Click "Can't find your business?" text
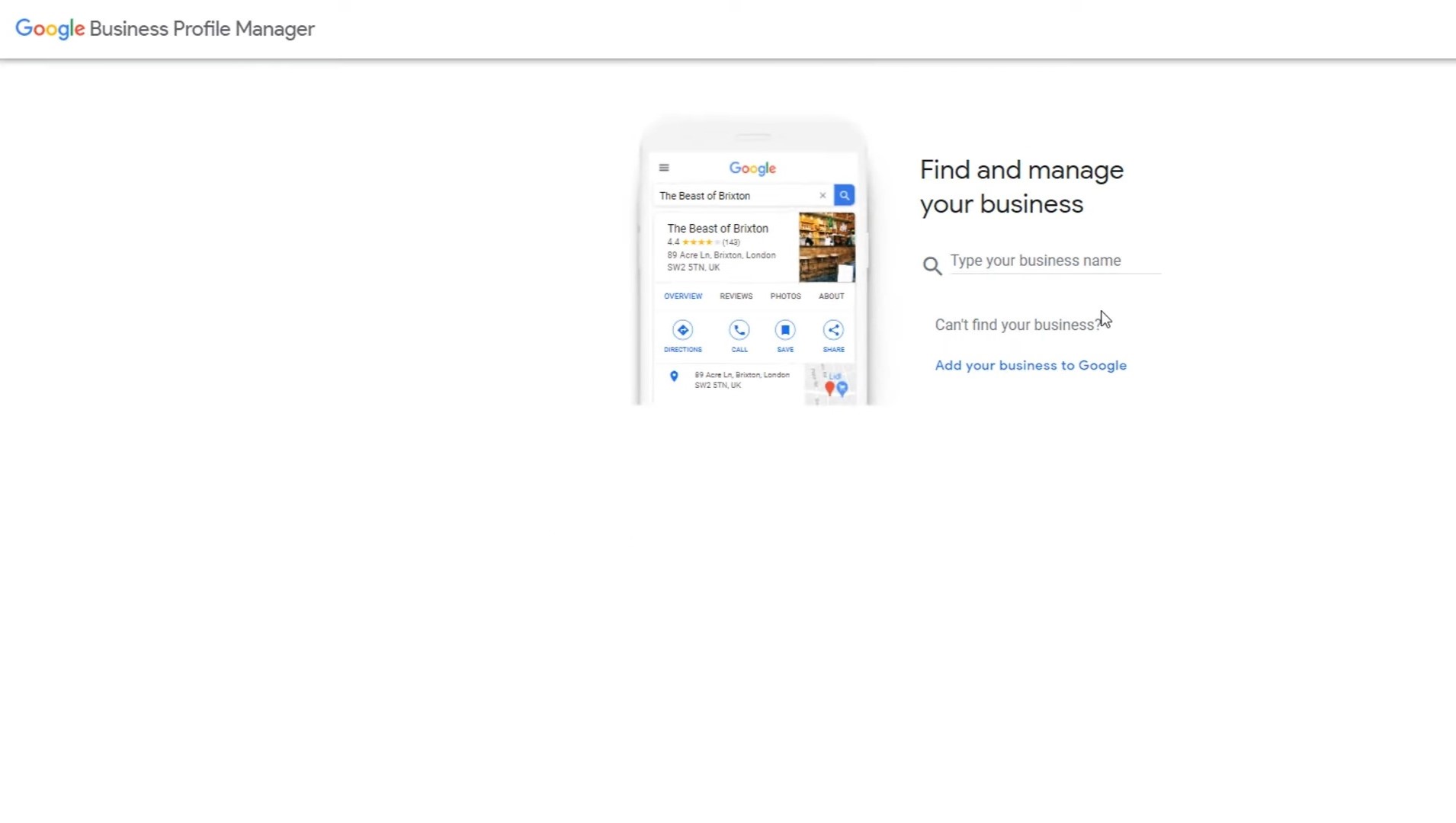 coord(1018,325)
